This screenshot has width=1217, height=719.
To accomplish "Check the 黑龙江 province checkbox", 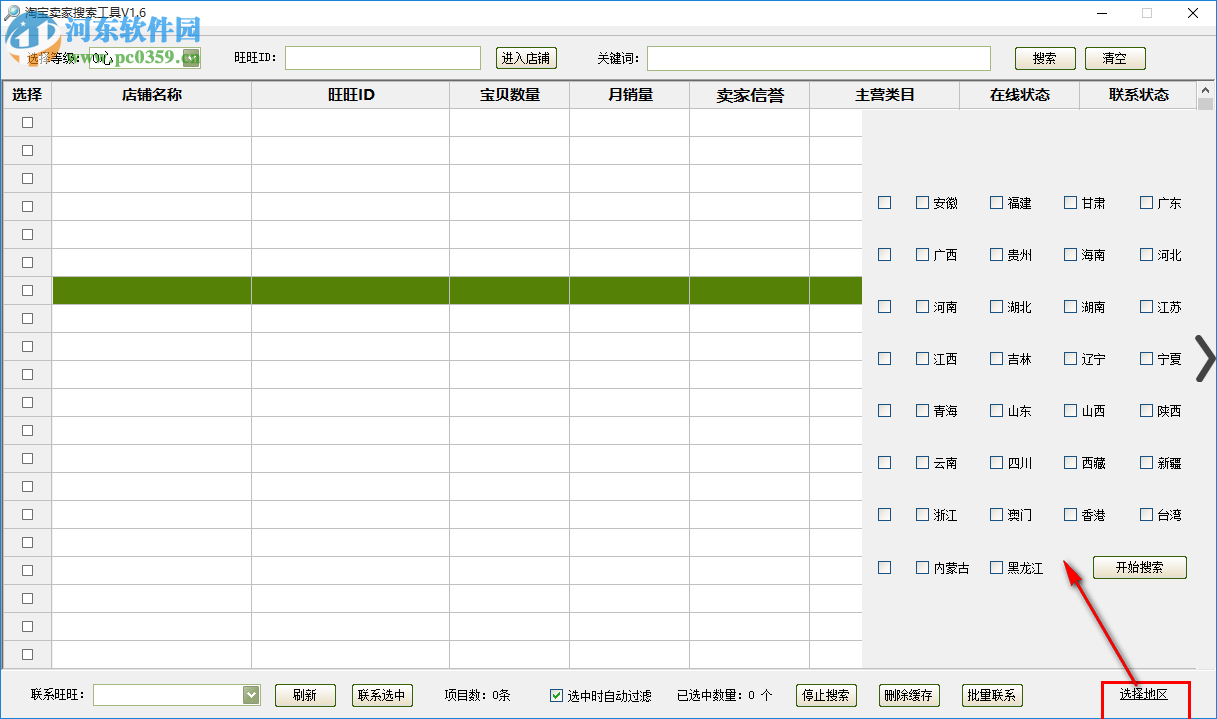I will [x=995, y=567].
